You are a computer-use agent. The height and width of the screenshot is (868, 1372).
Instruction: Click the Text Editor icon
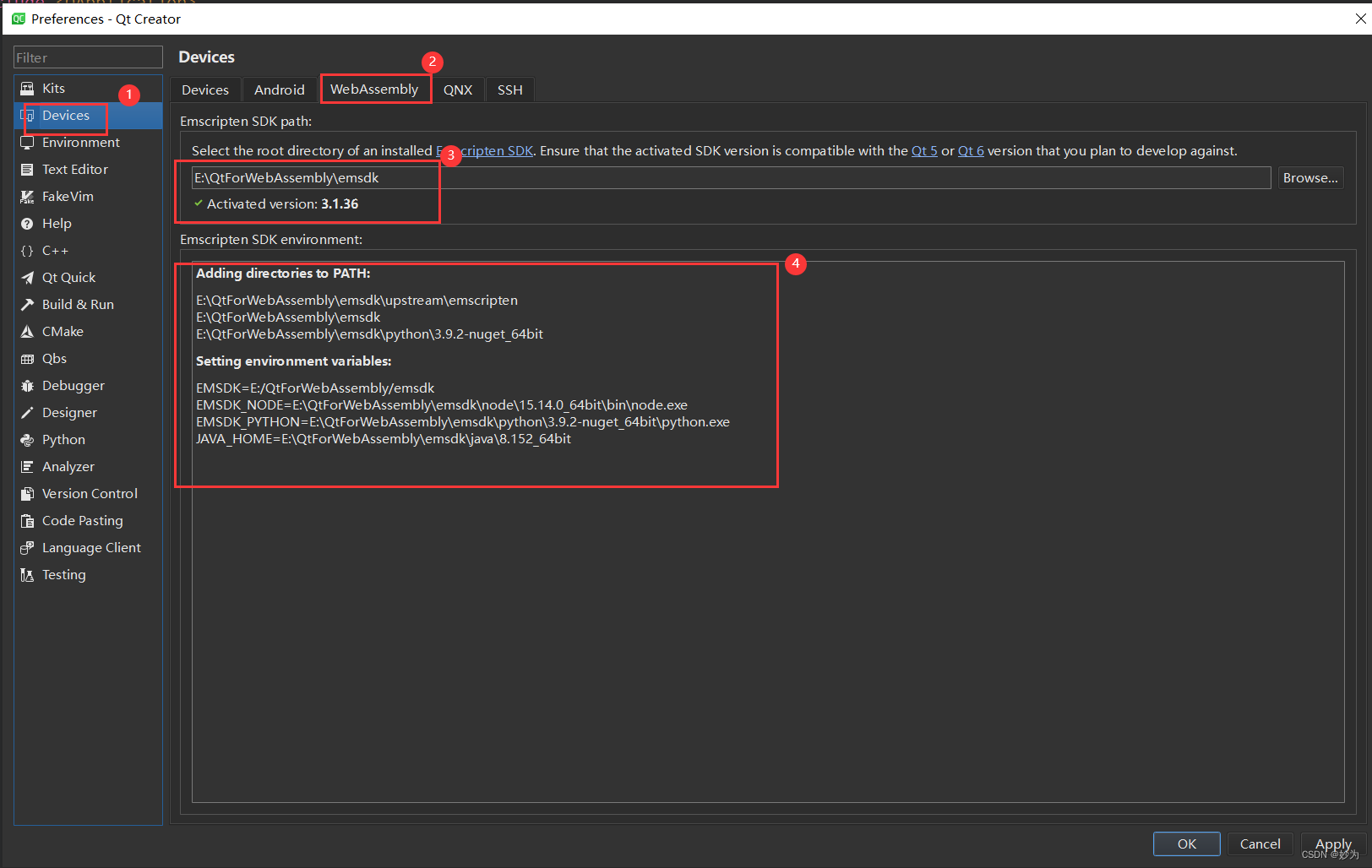[27, 170]
